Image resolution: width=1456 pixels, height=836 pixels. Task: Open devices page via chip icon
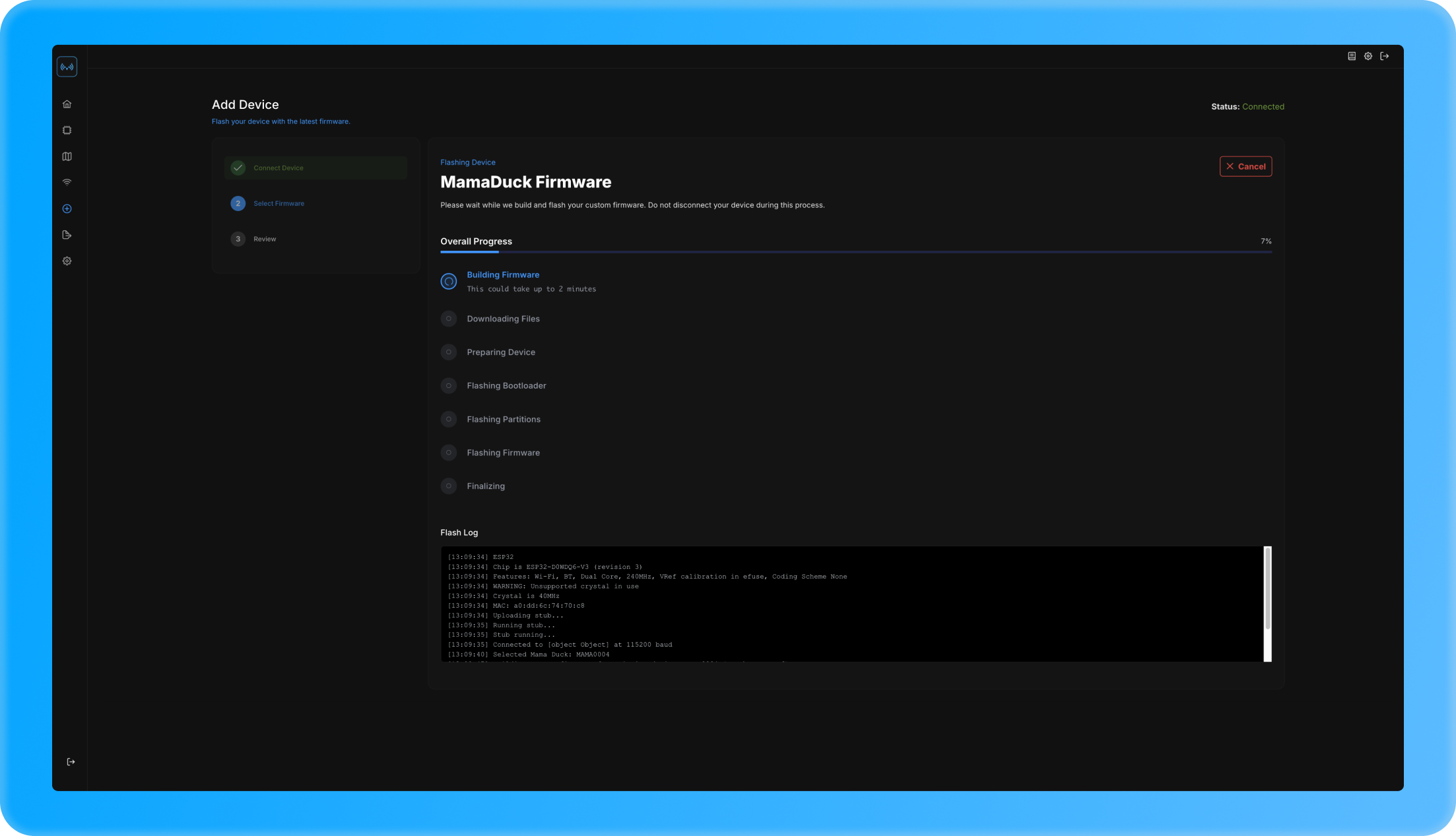[x=67, y=131]
